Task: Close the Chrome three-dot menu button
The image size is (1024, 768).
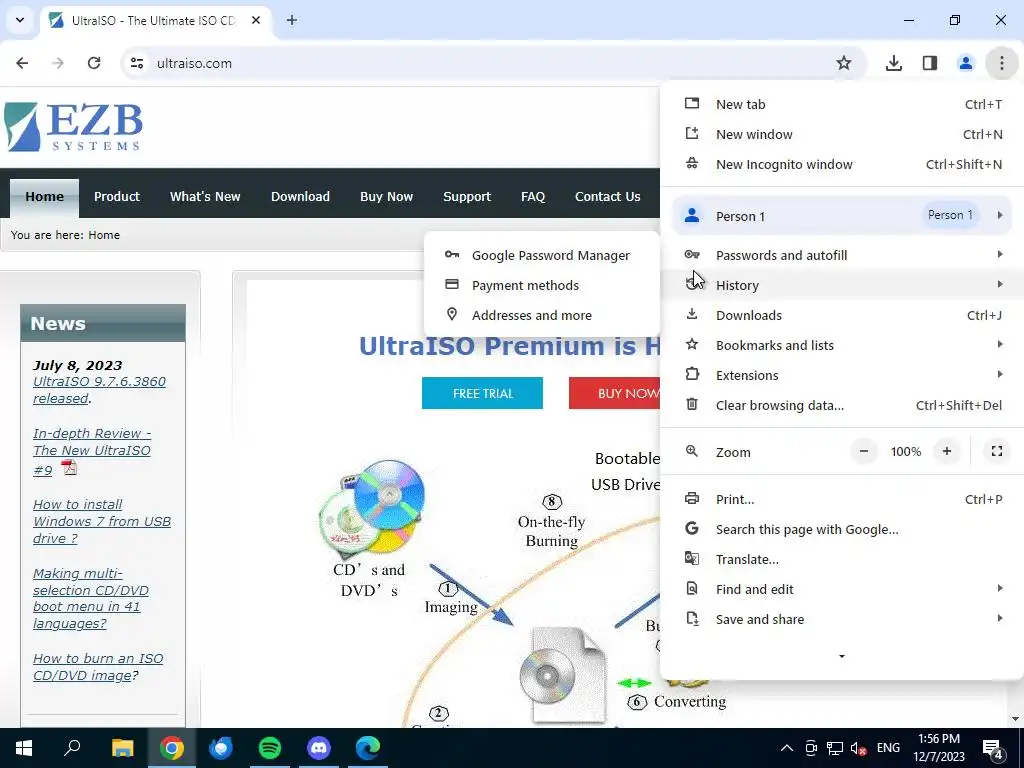Action: click(x=1002, y=63)
